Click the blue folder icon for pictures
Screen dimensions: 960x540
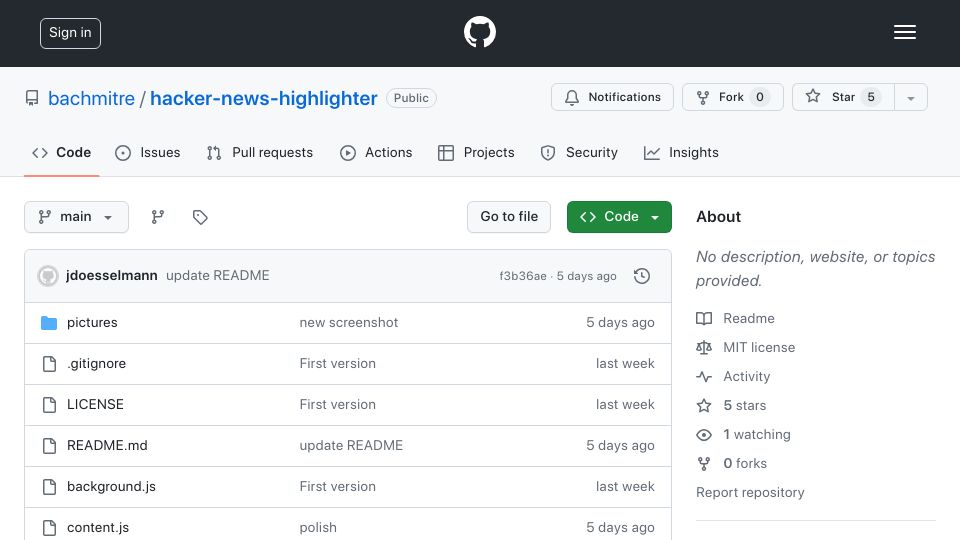pos(49,323)
